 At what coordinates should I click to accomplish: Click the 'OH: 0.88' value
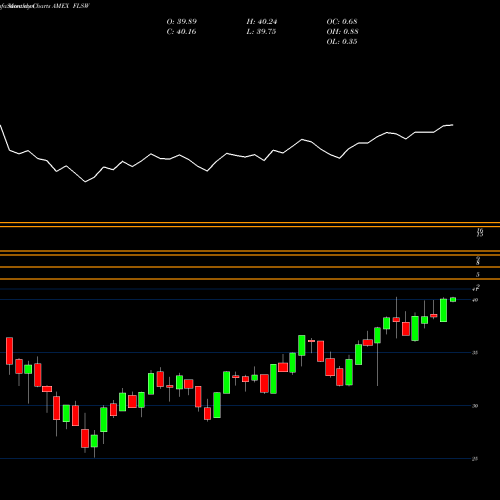[x=342, y=32]
